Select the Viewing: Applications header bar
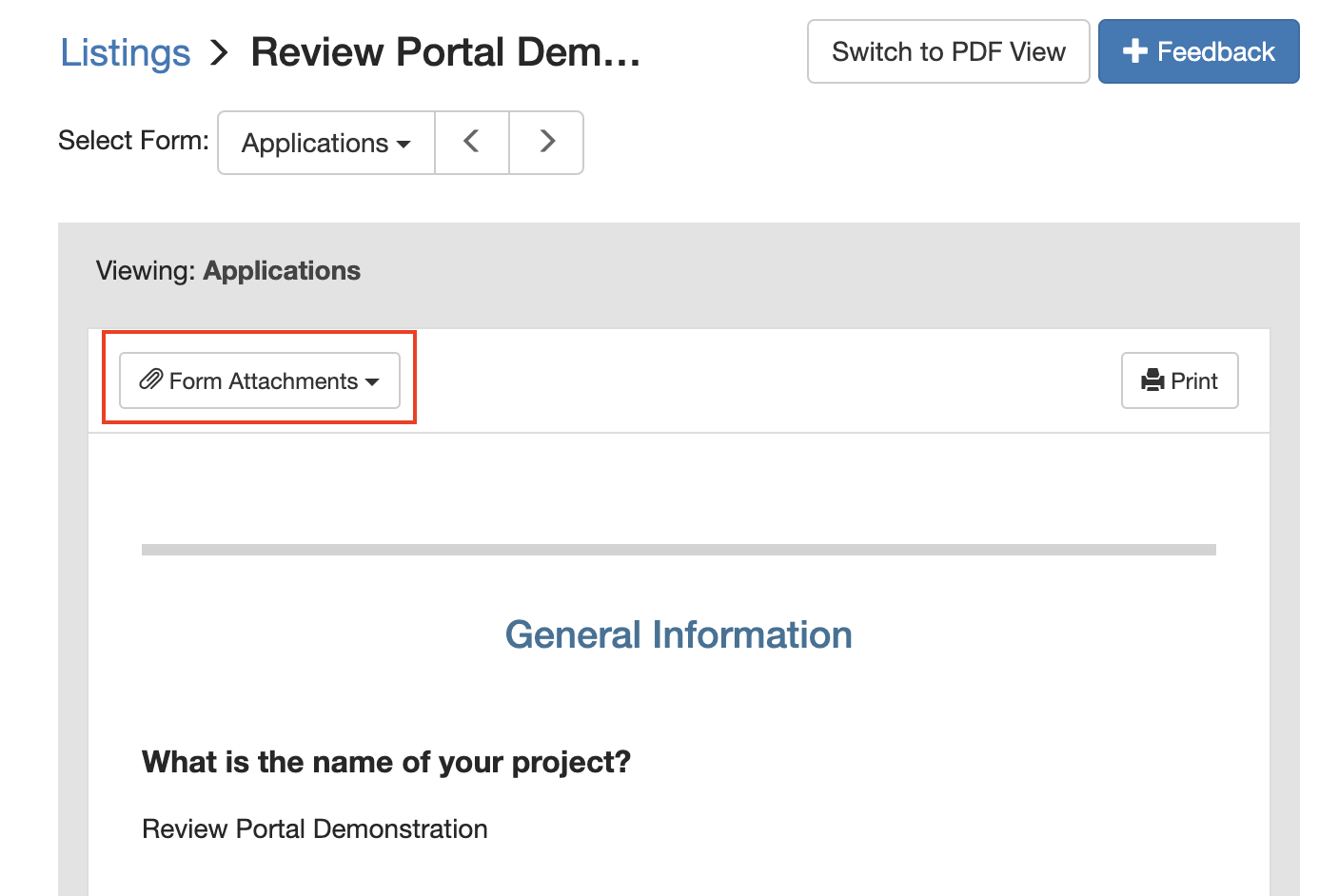The image size is (1319, 896). (227, 271)
